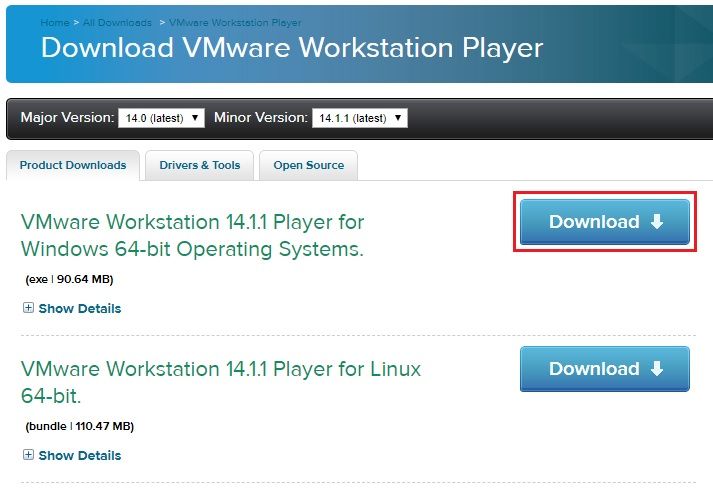Image resolution: width=713 pixels, height=489 pixels.
Task: Open the All Downloads breadcrumb link
Action: tap(117, 23)
